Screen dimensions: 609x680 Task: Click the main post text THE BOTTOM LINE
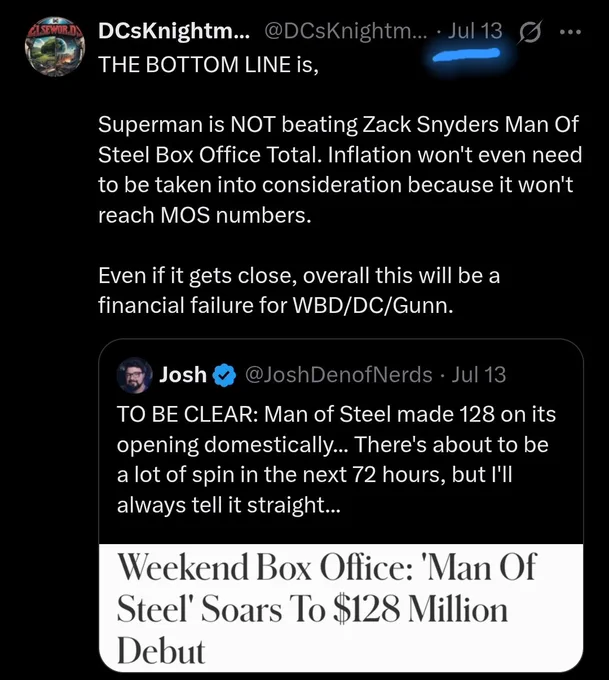[x=208, y=65]
